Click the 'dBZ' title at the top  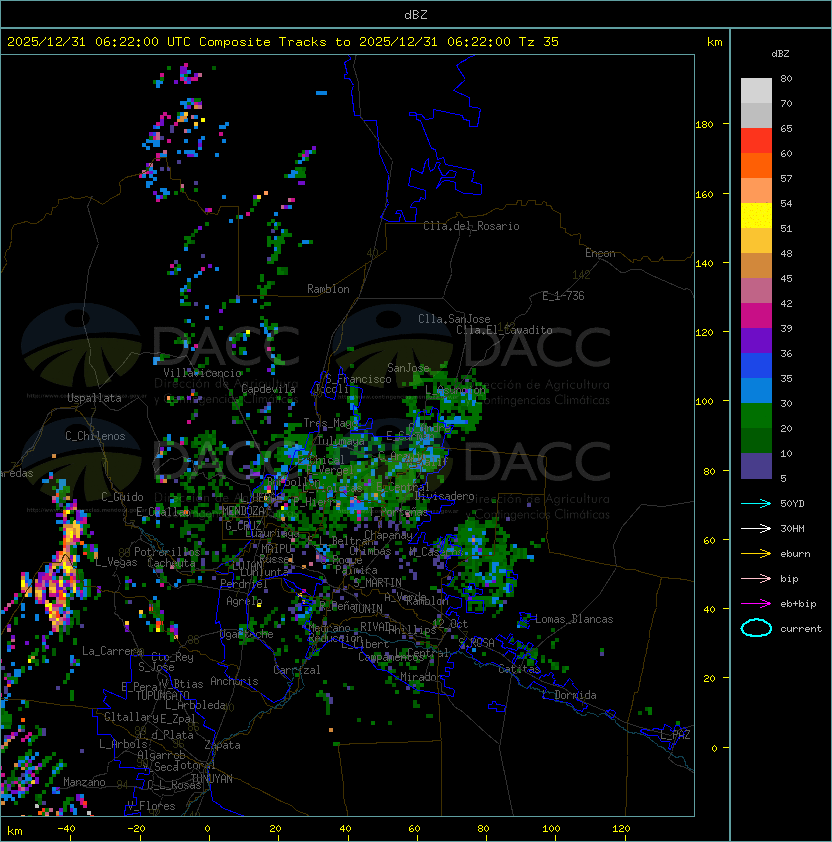(x=416, y=15)
